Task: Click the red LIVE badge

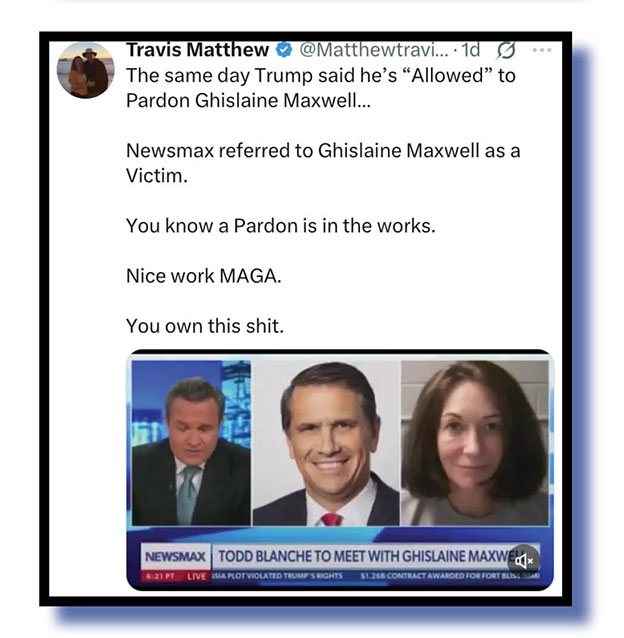Action: click(x=196, y=576)
